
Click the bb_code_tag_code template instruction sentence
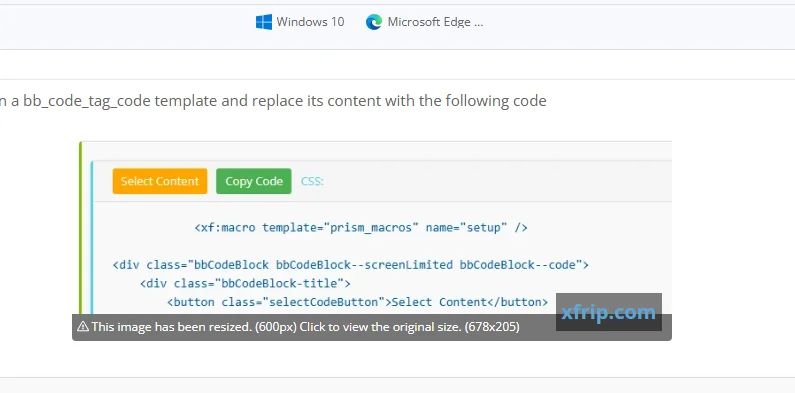click(273, 101)
